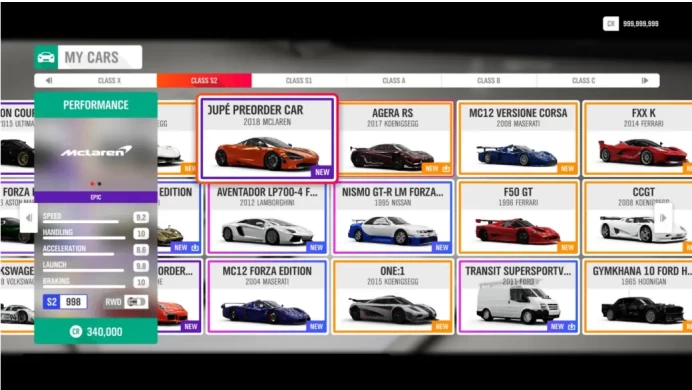The image size is (692, 390).
Task: Choose the Nismo GT-R LM Forza card
Action: (392, 218)
